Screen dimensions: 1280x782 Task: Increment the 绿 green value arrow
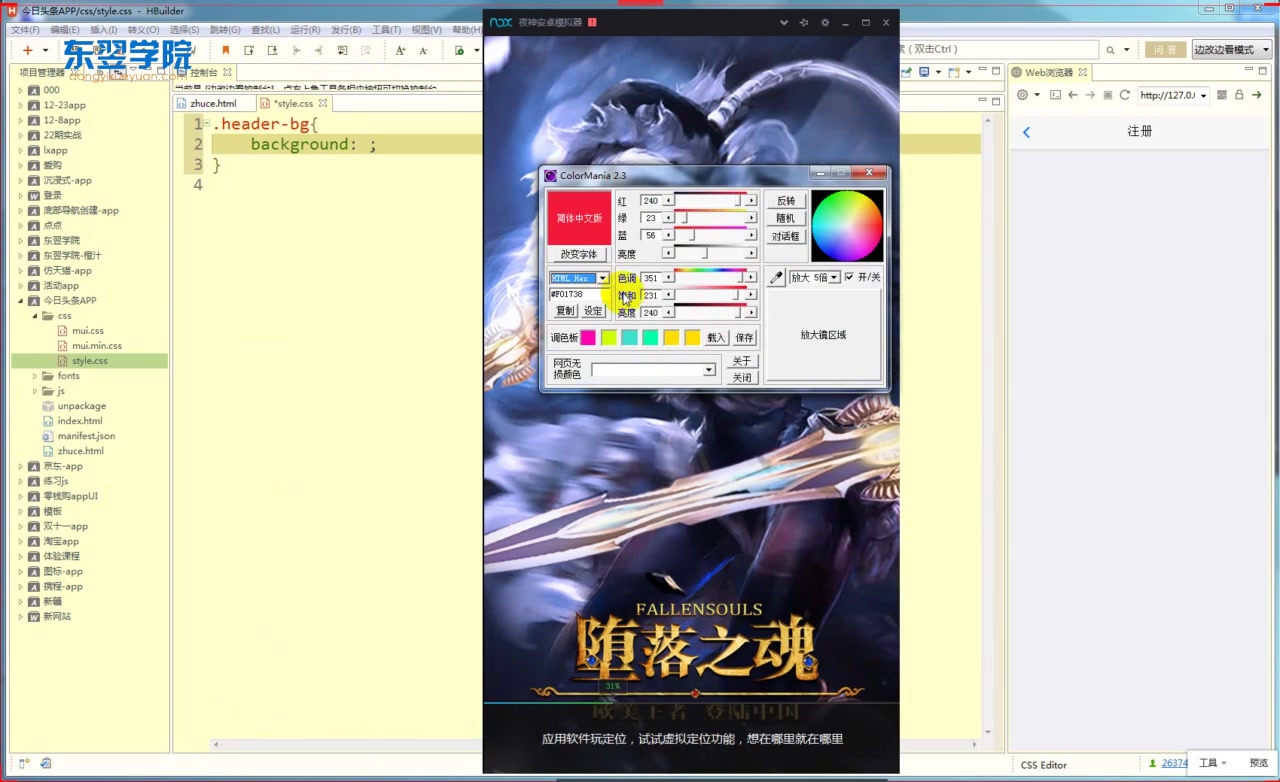tap(751, 218)
